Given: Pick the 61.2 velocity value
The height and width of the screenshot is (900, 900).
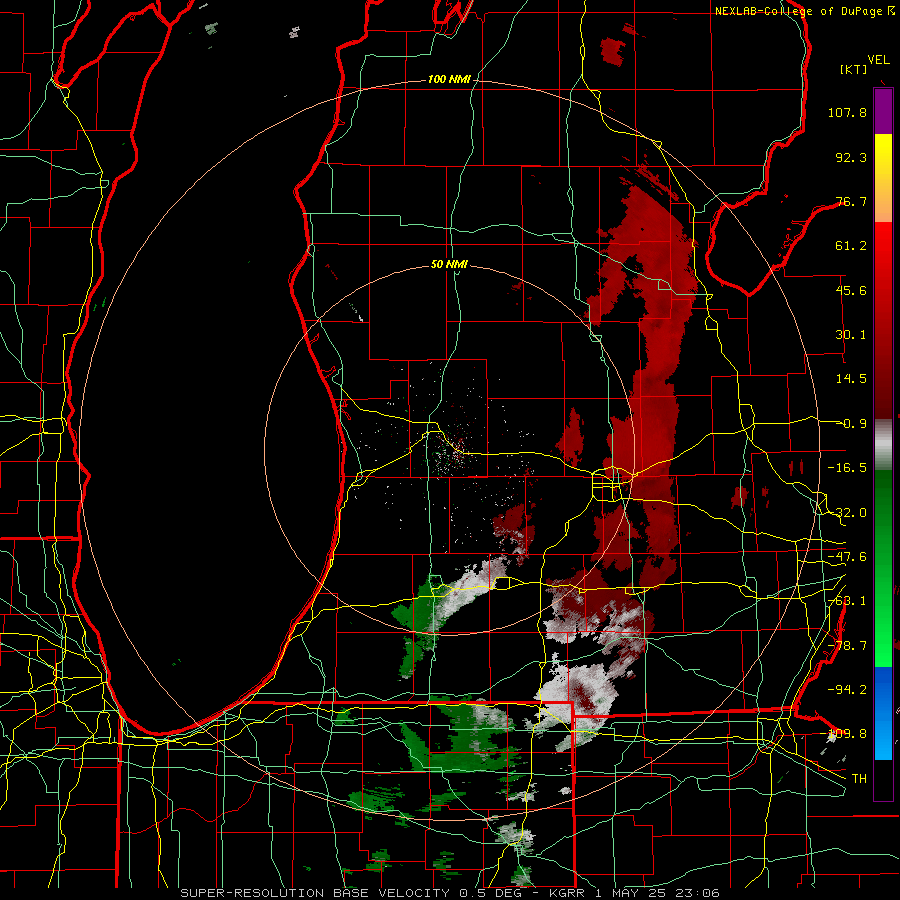Looking at the screenshot, I should coord(851,246).
